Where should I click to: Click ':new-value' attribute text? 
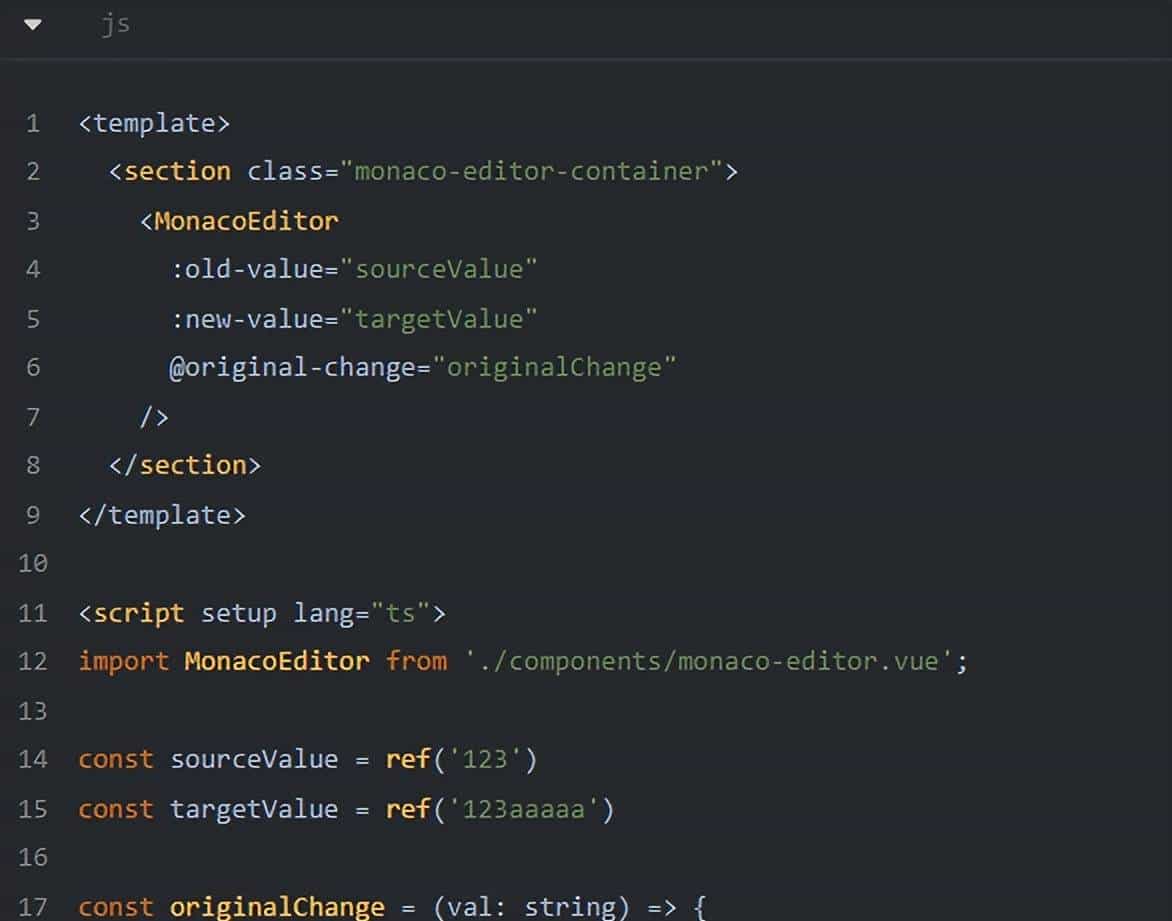pos(246,319)
